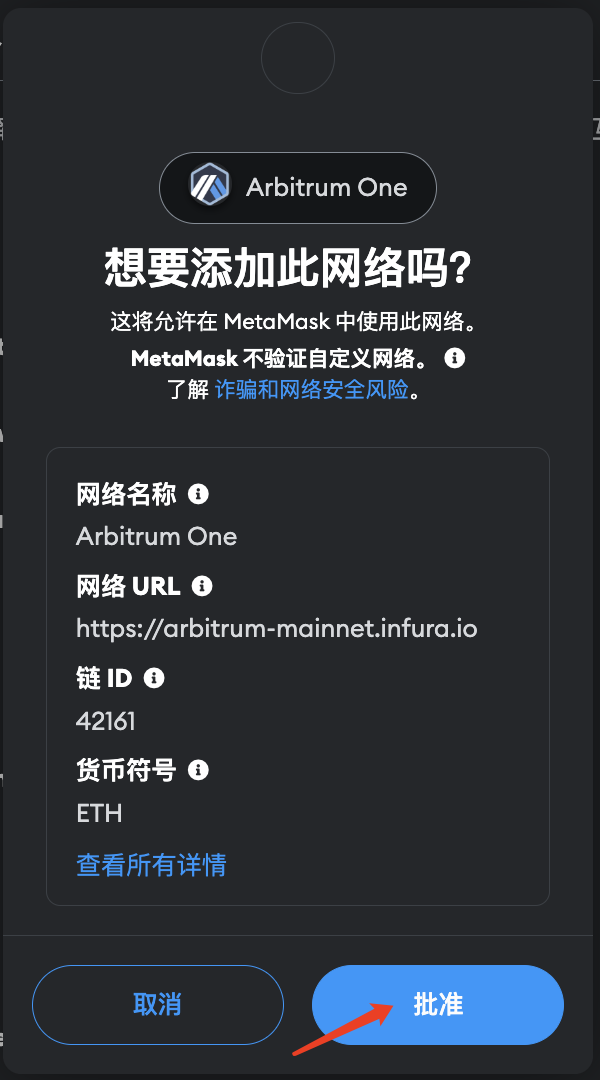The image size is (600, 1080).
Task: Click the empty circular avatar at top
Action: (298, 58)
